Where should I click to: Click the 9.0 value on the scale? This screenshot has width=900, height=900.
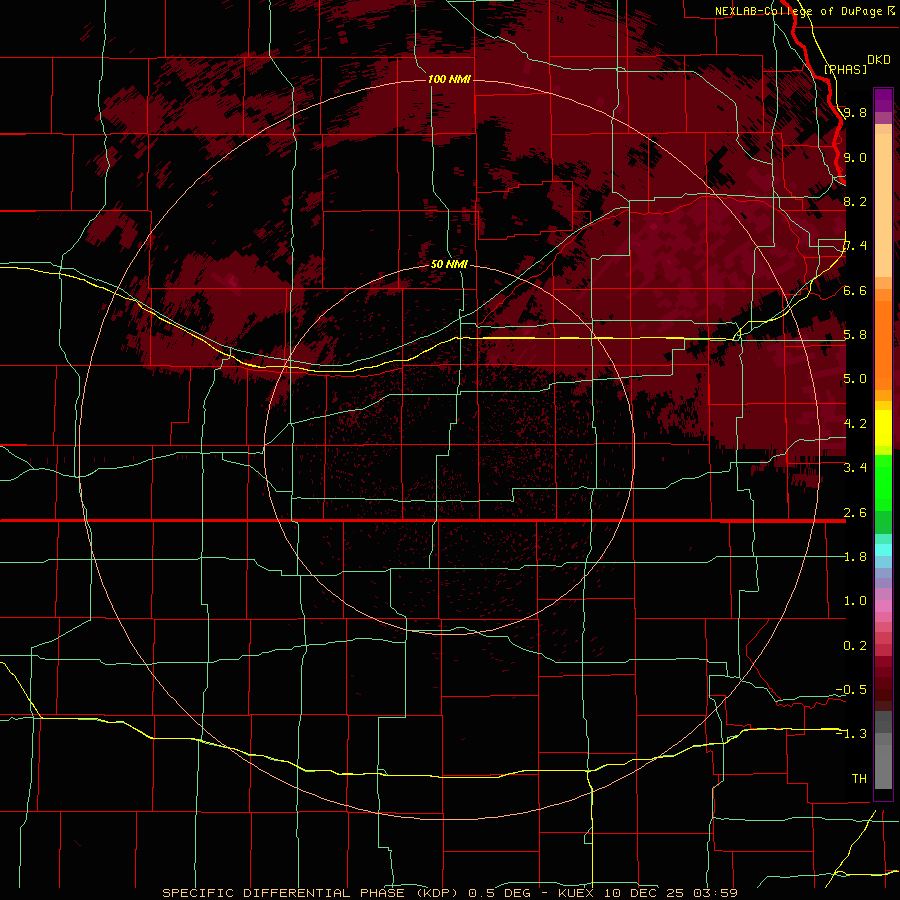tap(855, 158)
